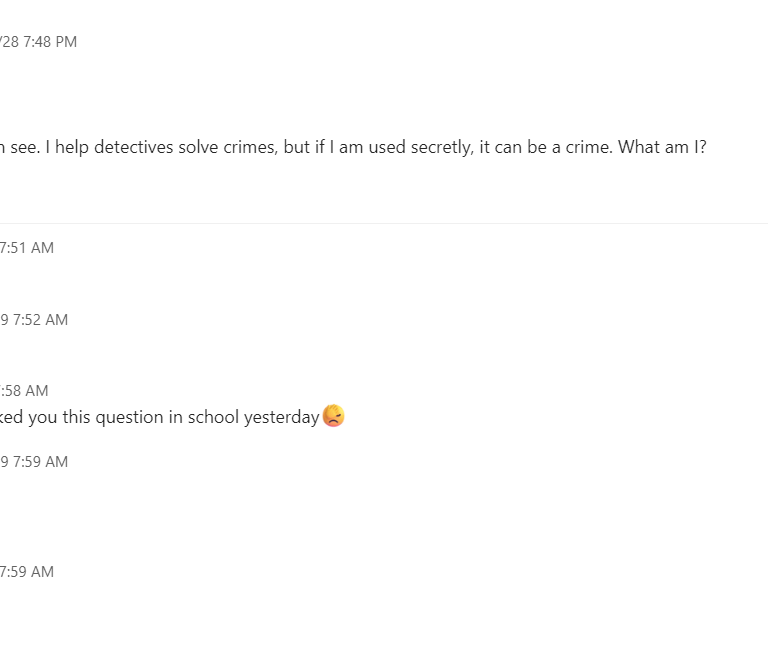The width and height of the screenshot is (768, 652).
Task: Click the sad face emoji after "yesterday"
Action: click(x=334, y=417)
